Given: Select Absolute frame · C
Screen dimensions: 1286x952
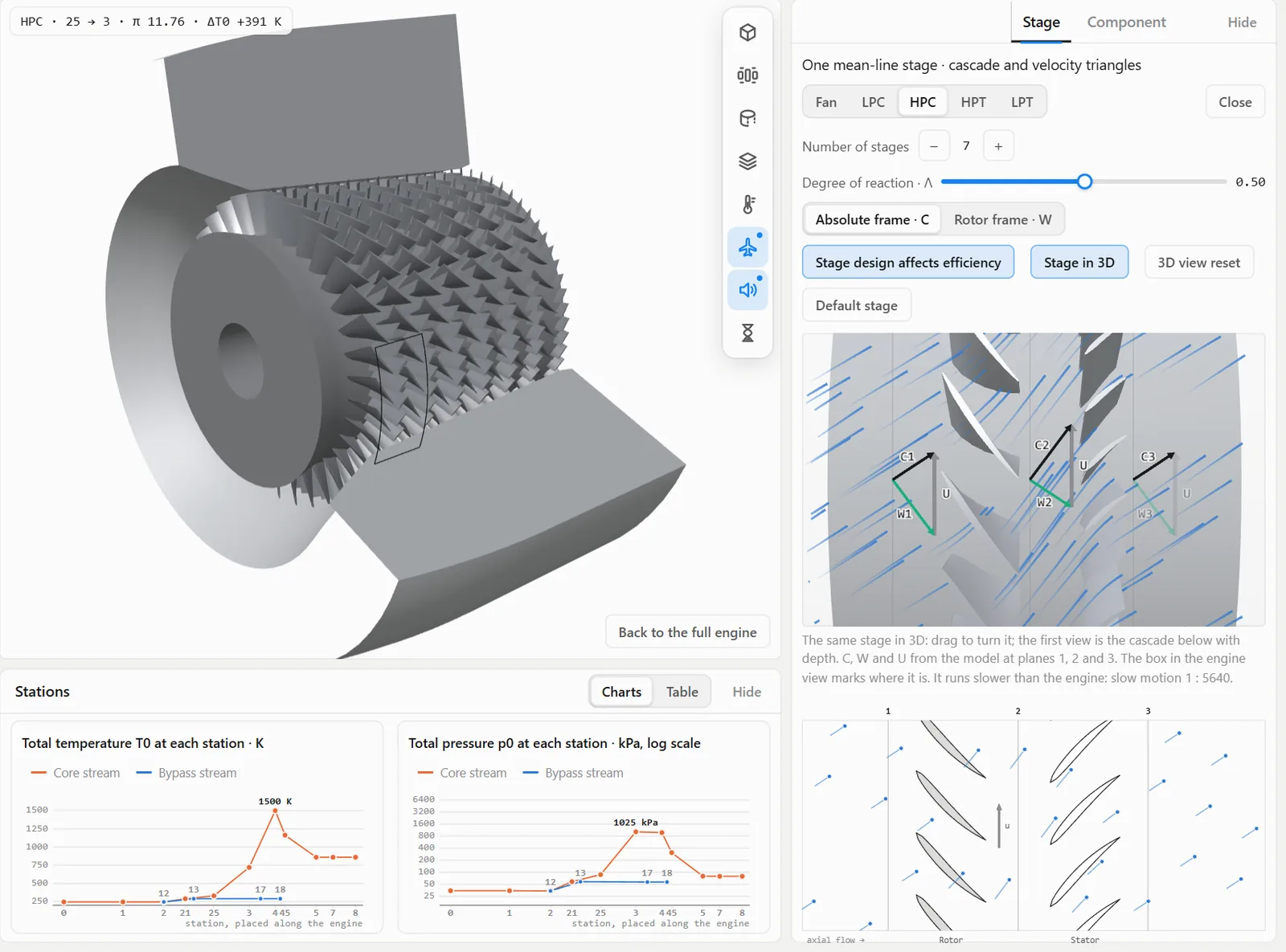Looking at the screenshot, I should point(872,219).
